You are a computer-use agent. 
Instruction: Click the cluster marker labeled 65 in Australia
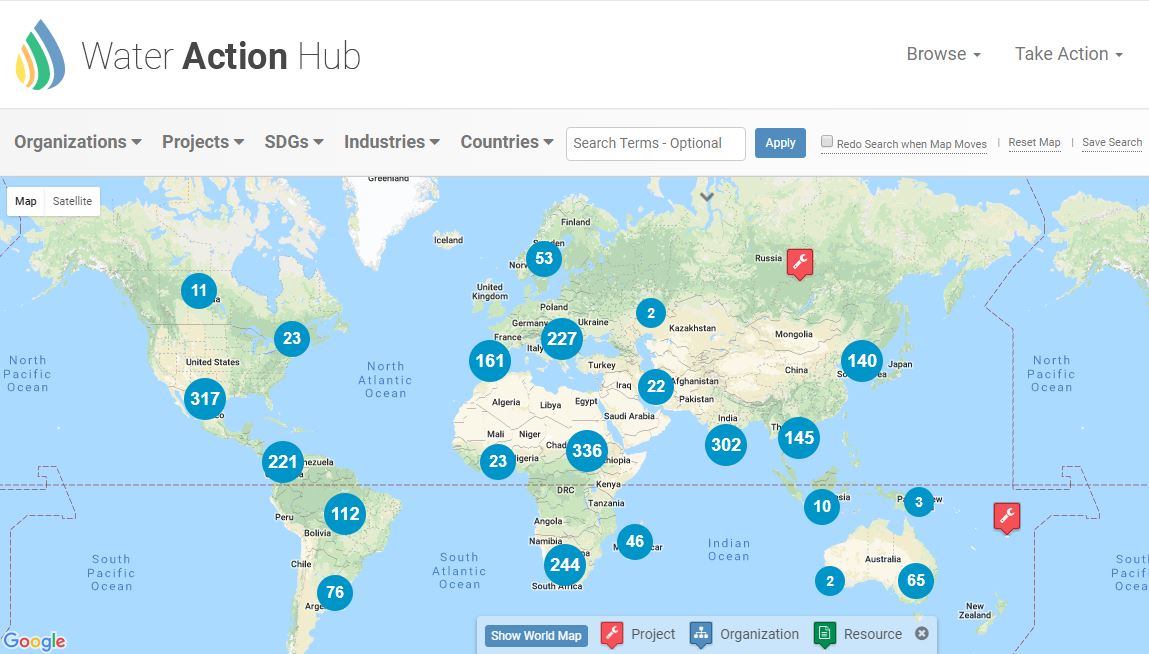tap(916, 581)
